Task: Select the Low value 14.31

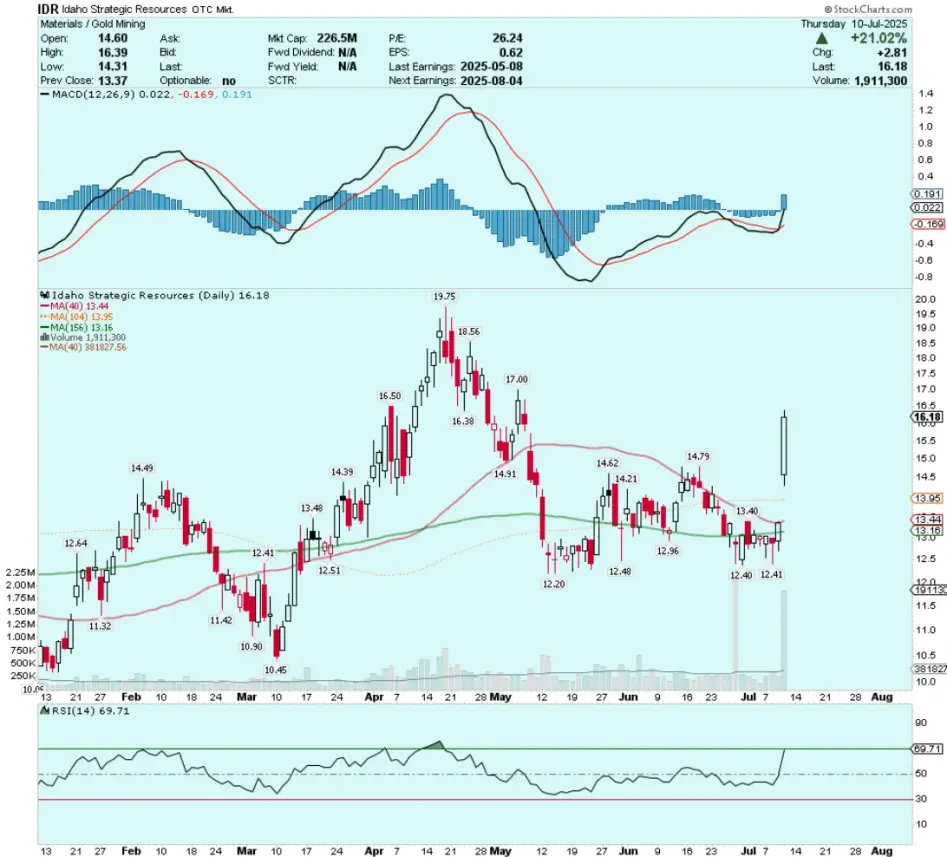Action: [112, 66]
